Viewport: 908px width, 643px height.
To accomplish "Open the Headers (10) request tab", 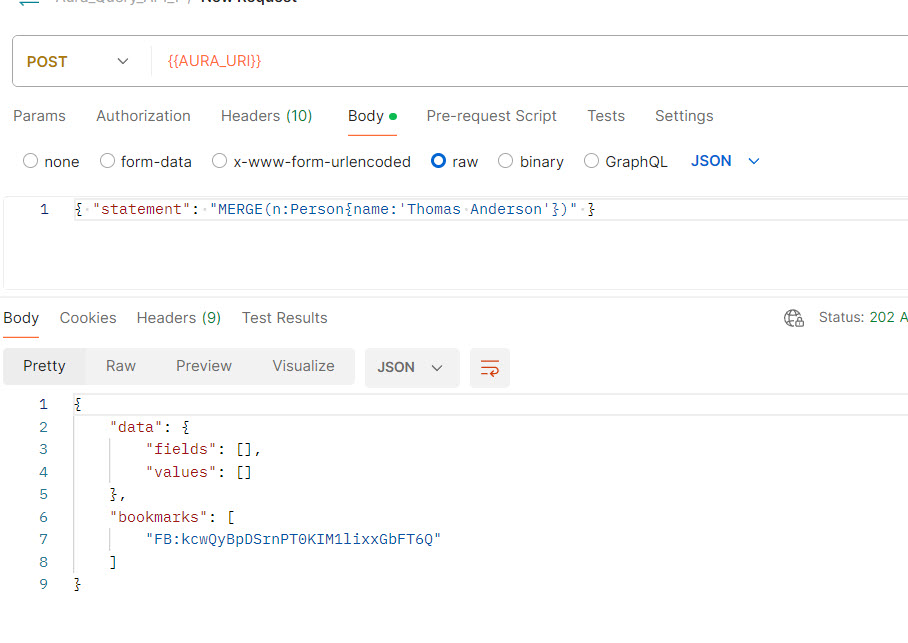I will 266,116.
